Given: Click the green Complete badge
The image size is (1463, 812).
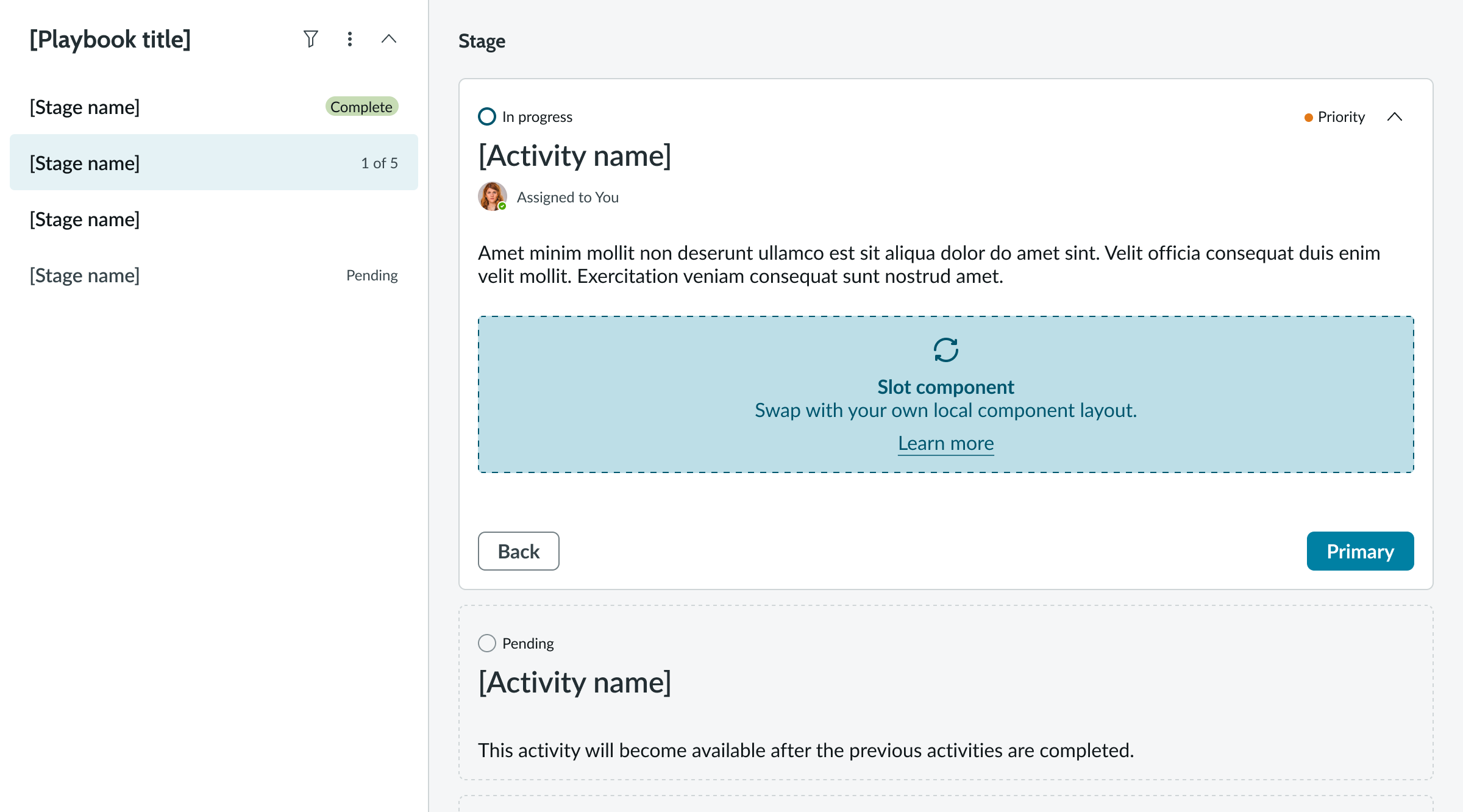Looking at the screenshot, I should pos(361,107).
